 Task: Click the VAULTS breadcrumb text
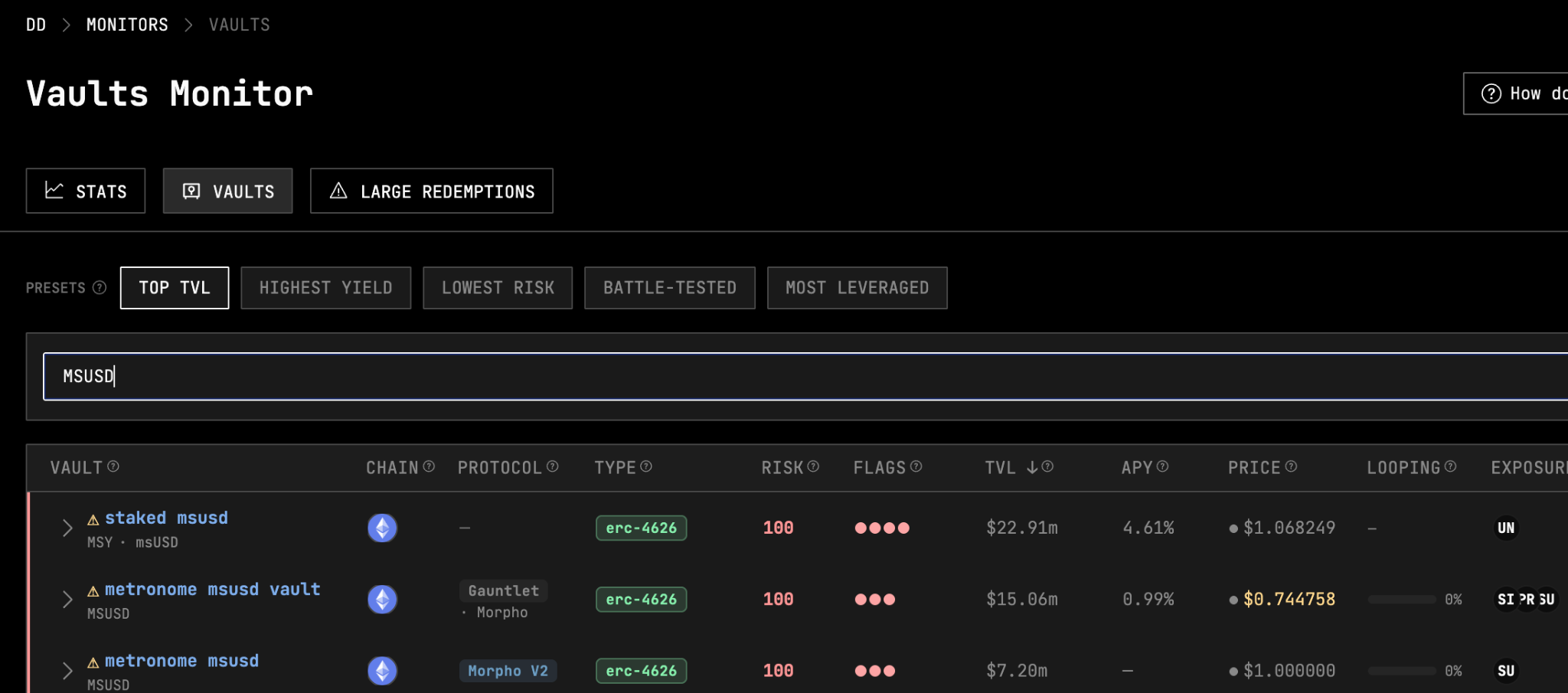(x=240, y=25)
